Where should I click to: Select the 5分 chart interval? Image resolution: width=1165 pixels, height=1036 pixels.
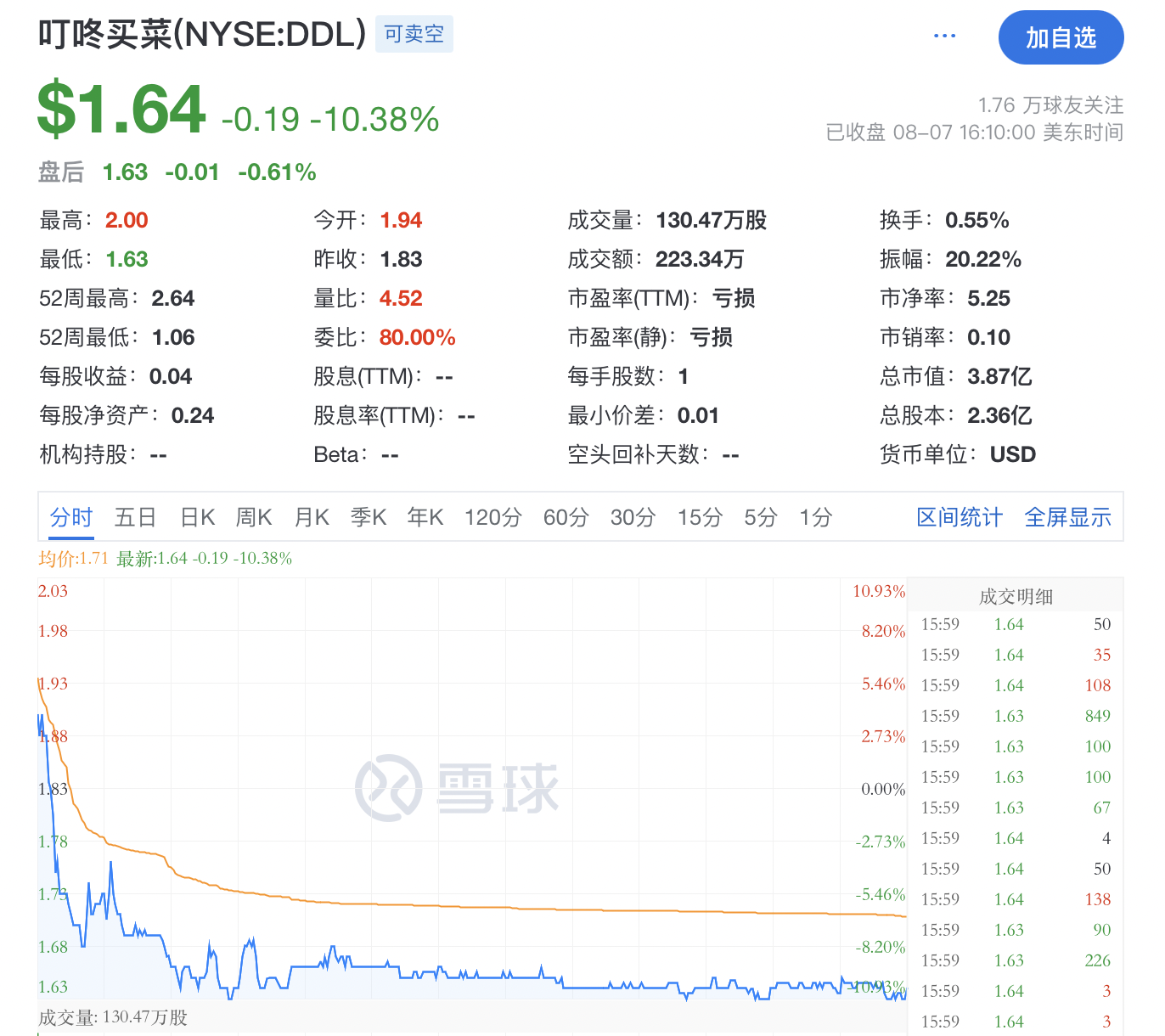[761, 517]
